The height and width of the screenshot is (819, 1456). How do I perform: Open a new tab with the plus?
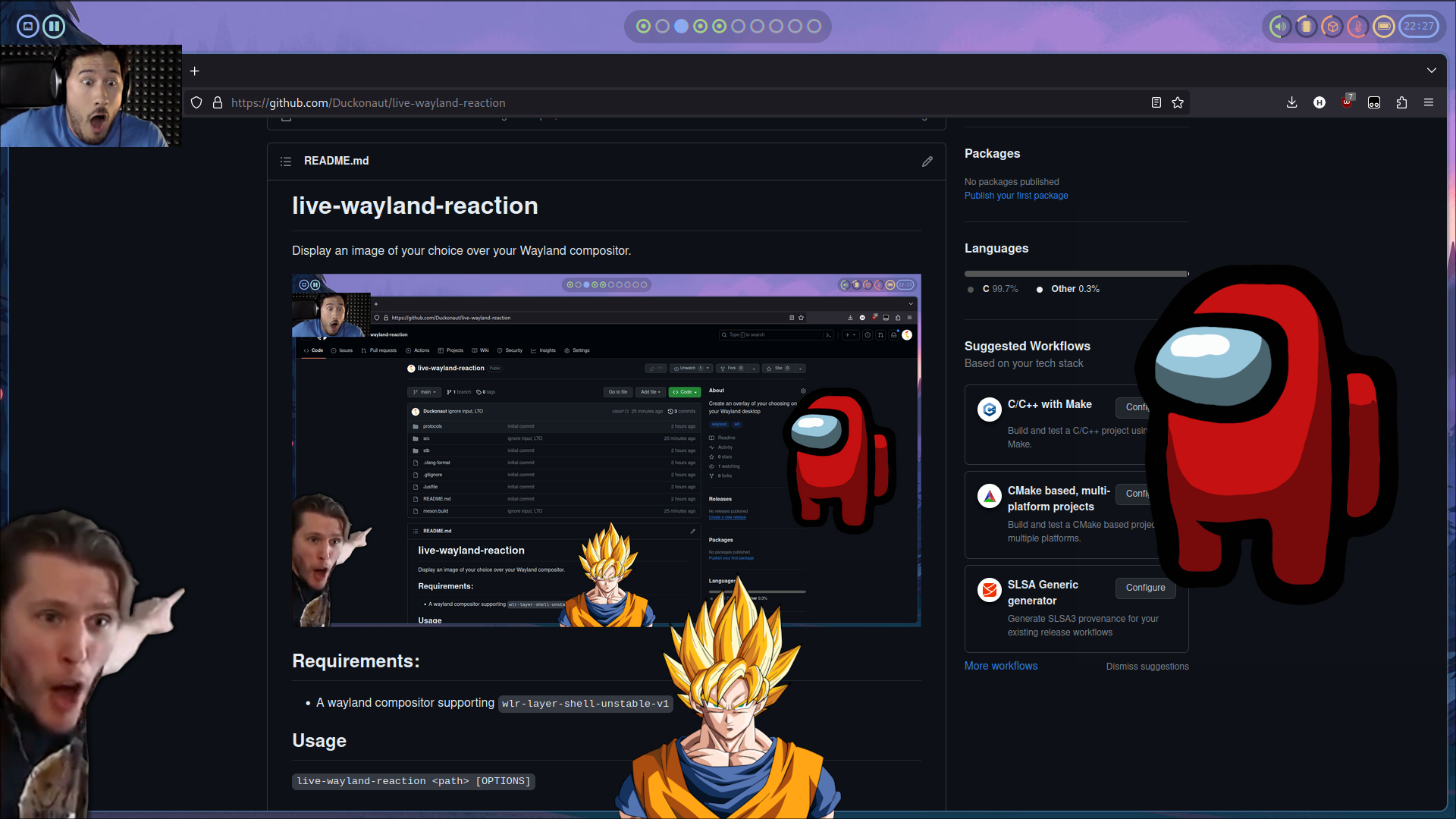(195, 71)
